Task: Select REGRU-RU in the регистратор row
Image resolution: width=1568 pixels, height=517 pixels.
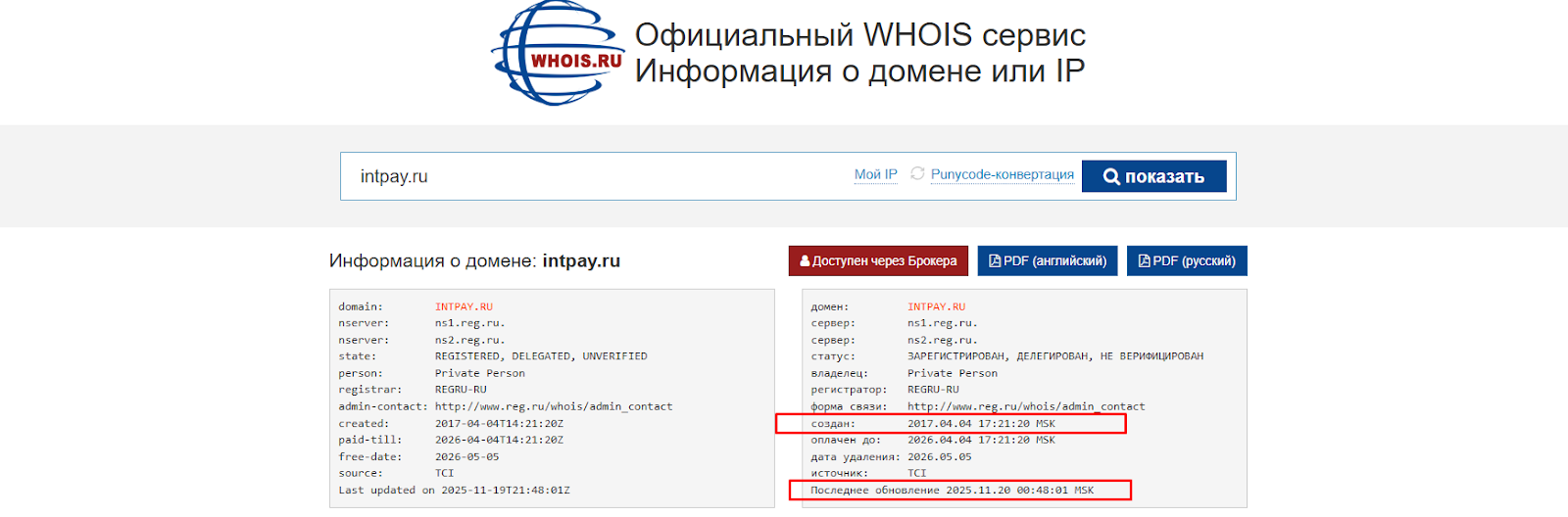Action: pyautogui.click(x=933, y=390)
